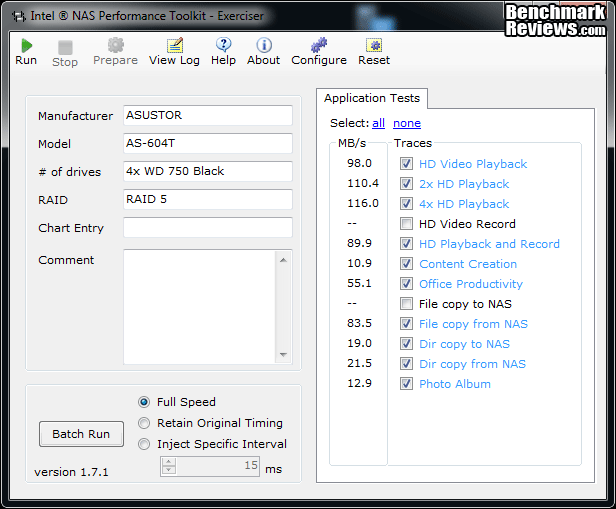Click the HD Video Record trace label

(467, 224)
